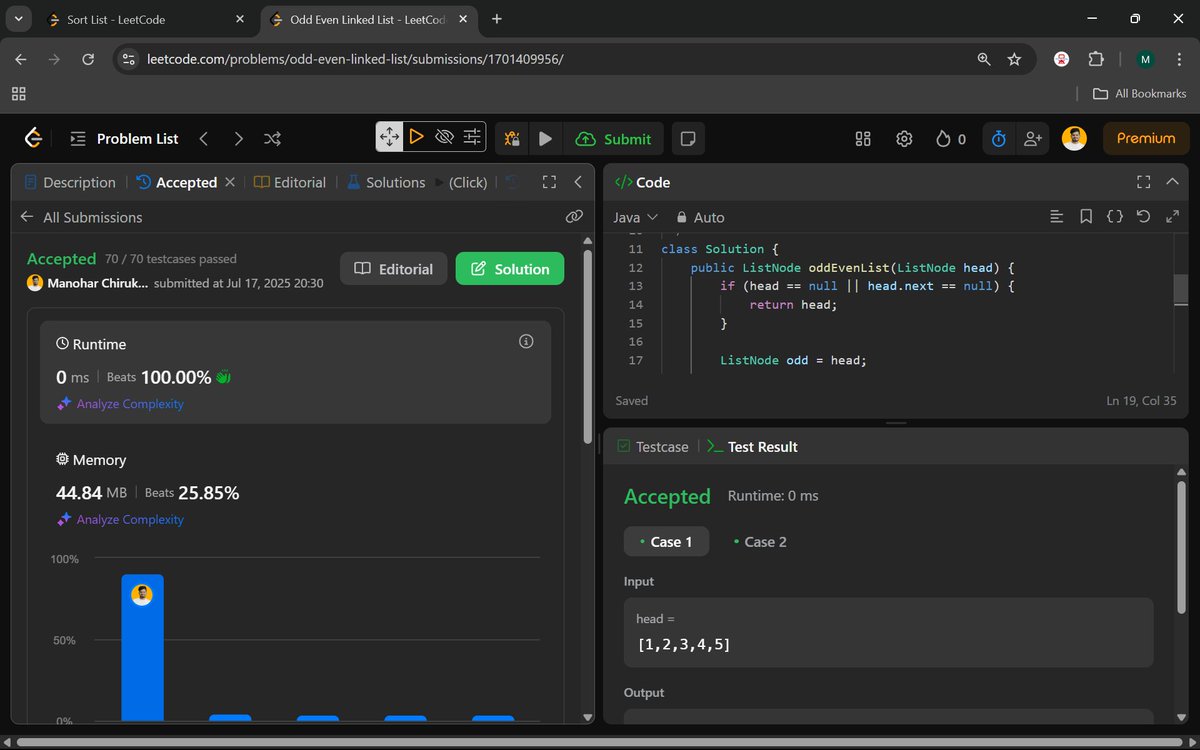The height and width of the screenshot is (750, 1200).
Task: Click the head input value box
Action: click(x=889, y=633)
